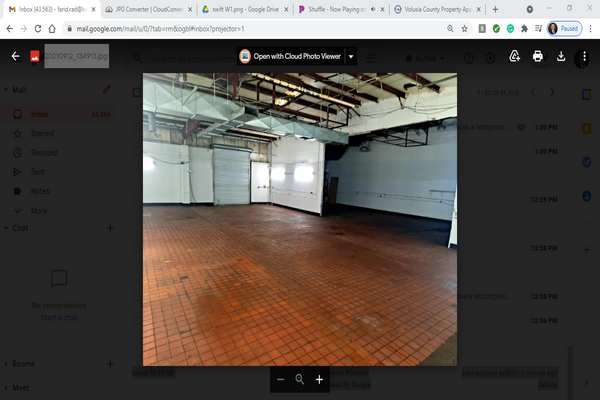Close the image preview with back arrow
The width and height of the screenshot is (600, 400).
point(15,57)
